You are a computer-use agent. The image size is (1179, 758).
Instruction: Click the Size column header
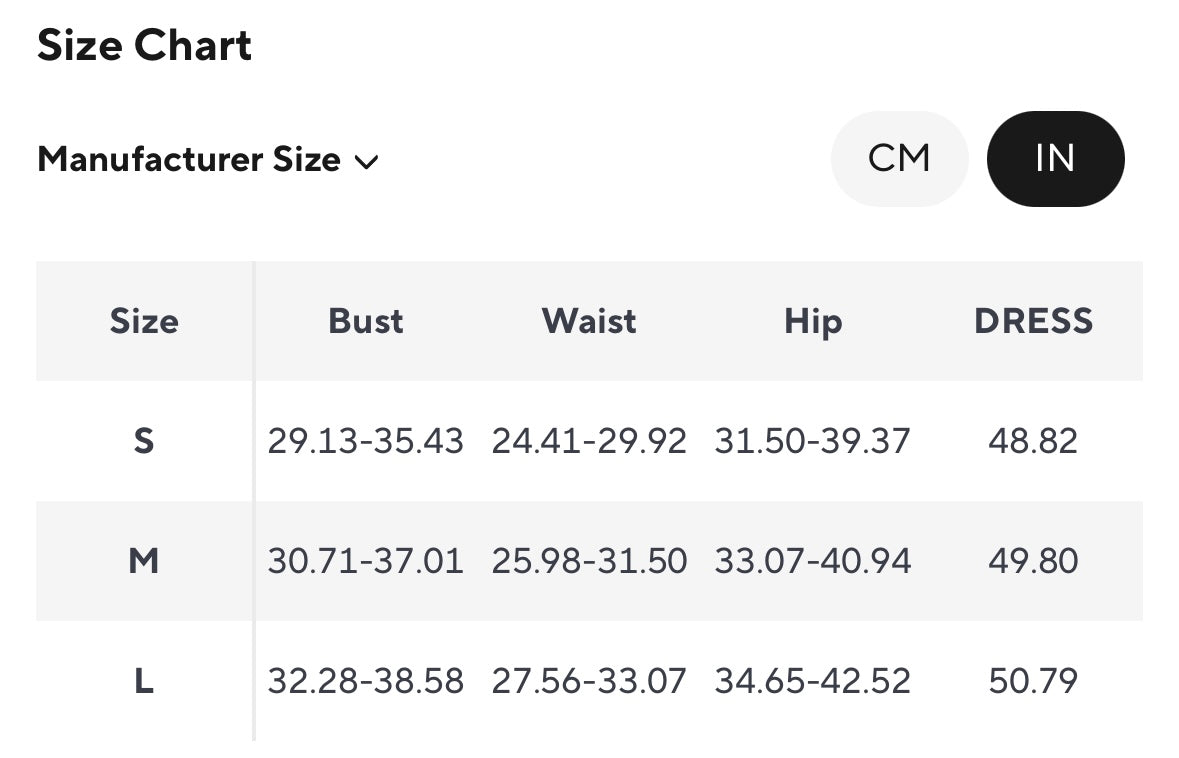144,321
